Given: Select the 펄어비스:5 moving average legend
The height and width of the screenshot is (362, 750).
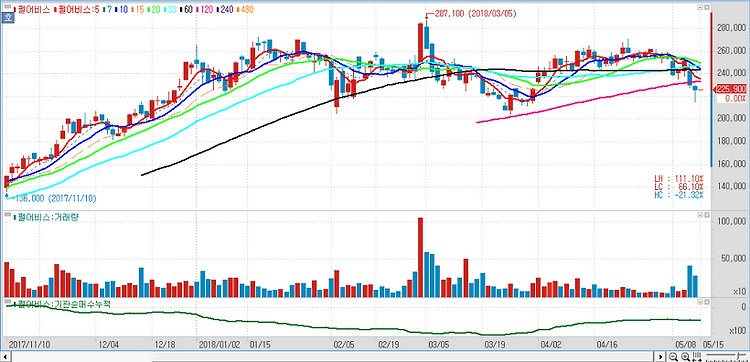Looking at the screenshot, I should point(77,9).
